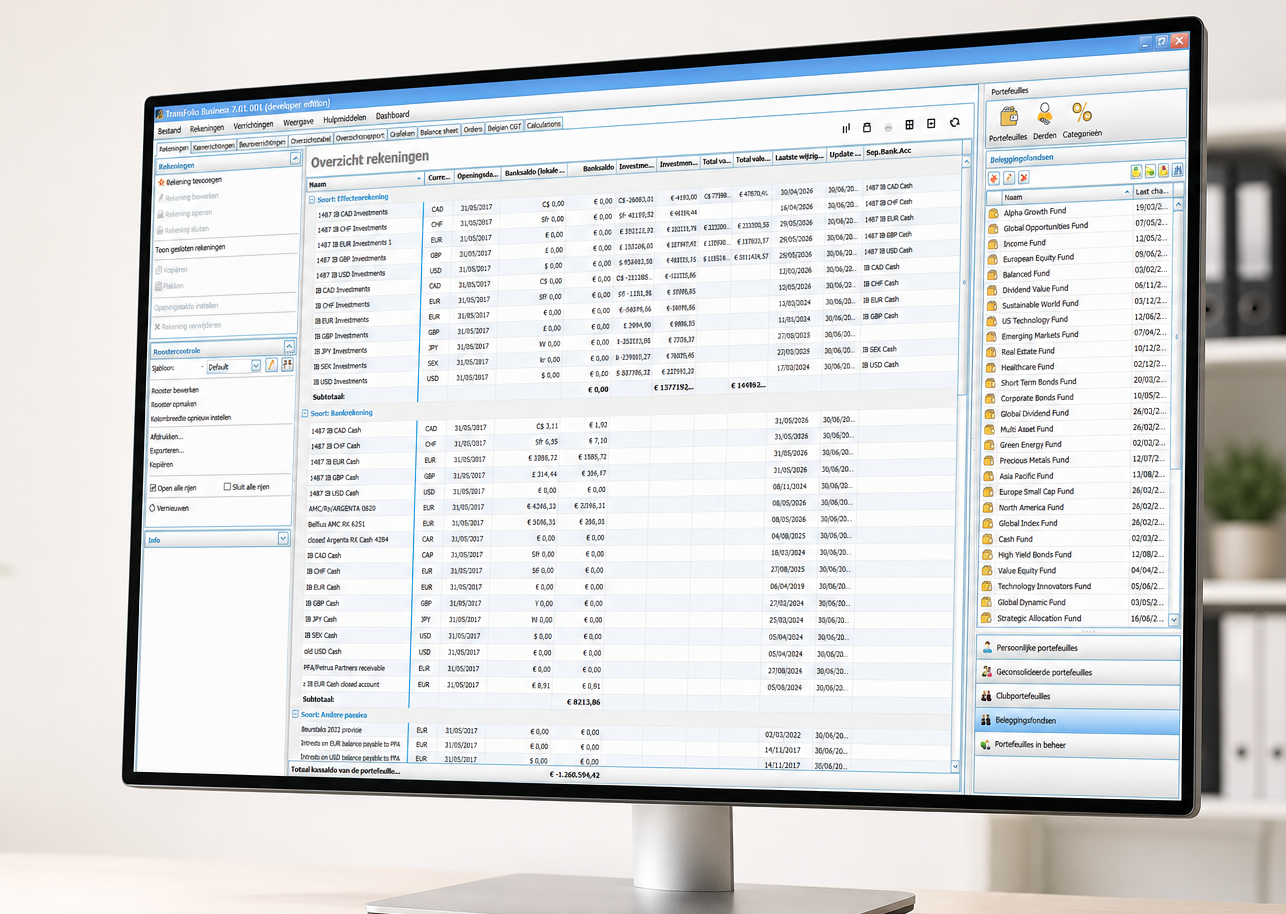The width and height of the screenshot is (1286, 914).
Task: Collapse the Soort: Effectenrekening group
Action: 310,200
